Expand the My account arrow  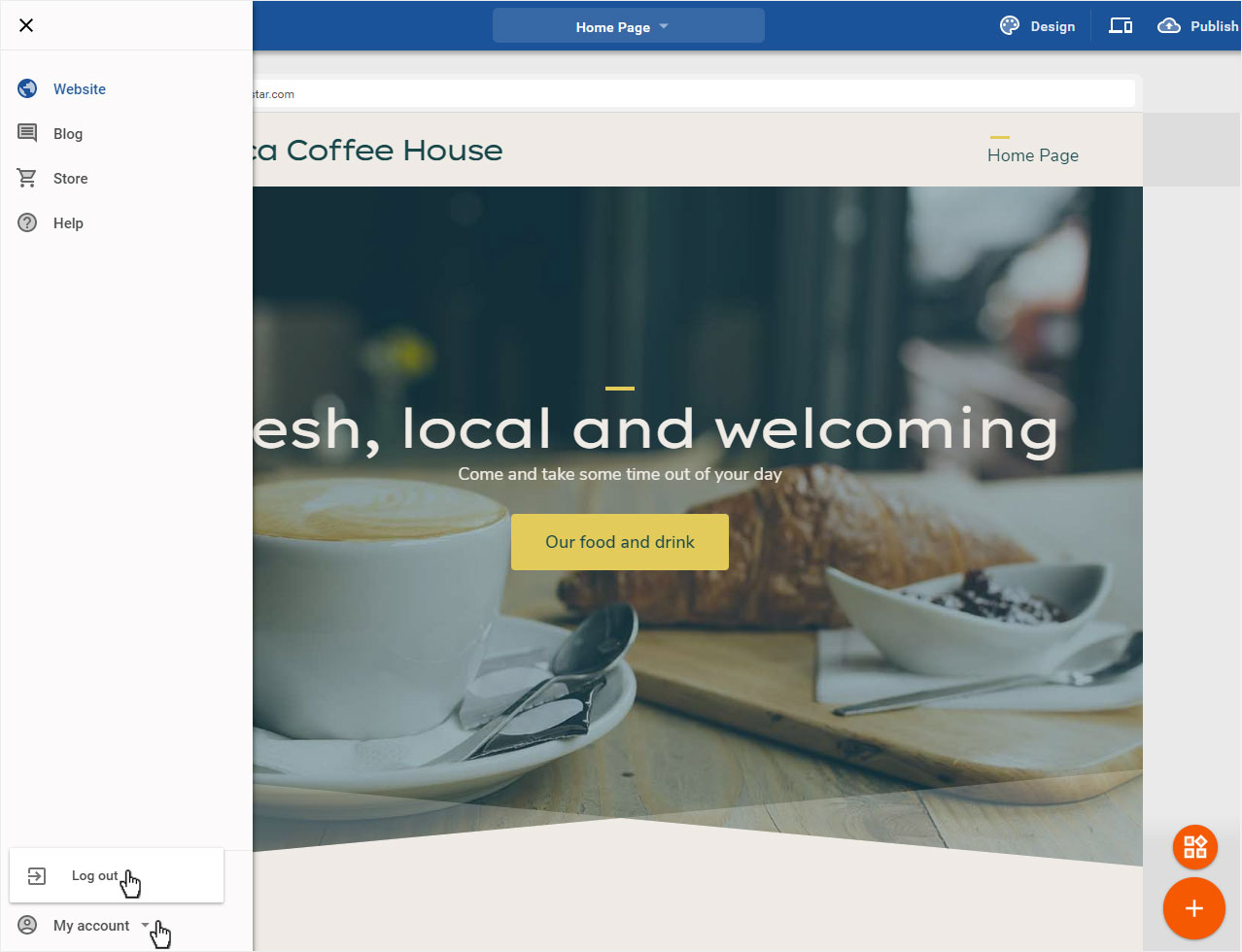145,925
